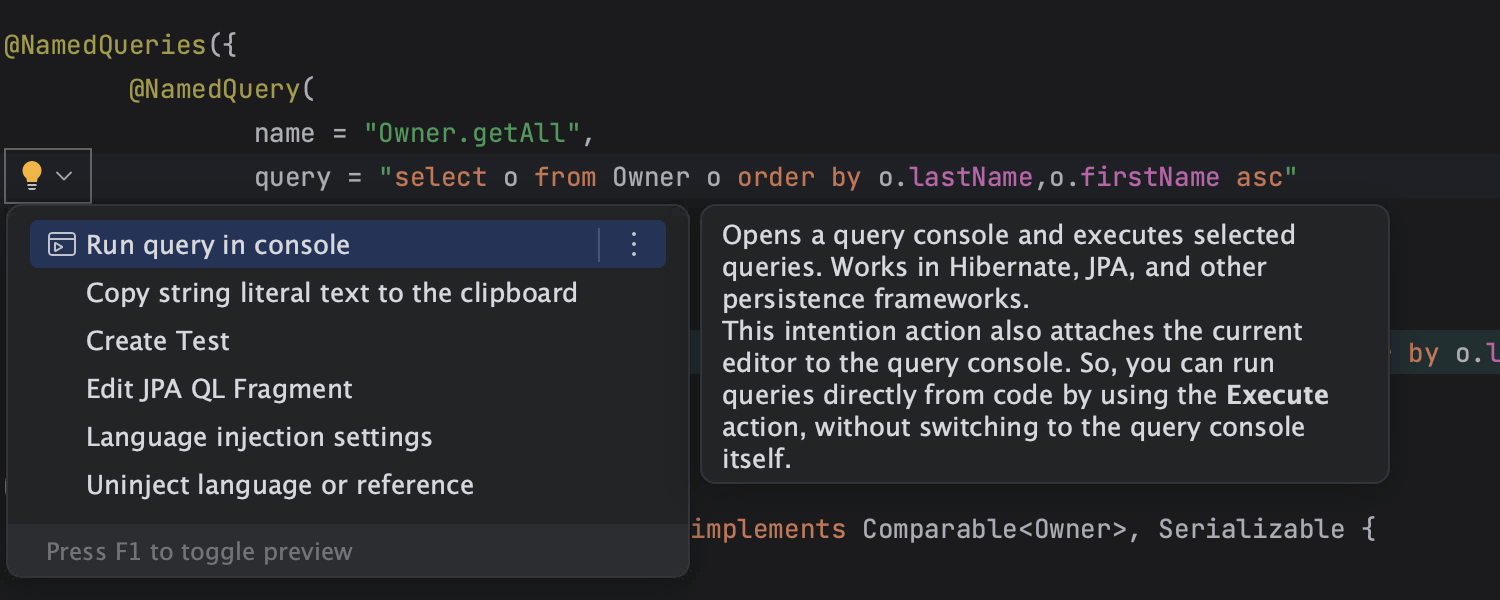The height and width of the screenshot is (600, 1500).
Task: Choose Copy string literal text to the clipboard
Action: click(331, 293)
